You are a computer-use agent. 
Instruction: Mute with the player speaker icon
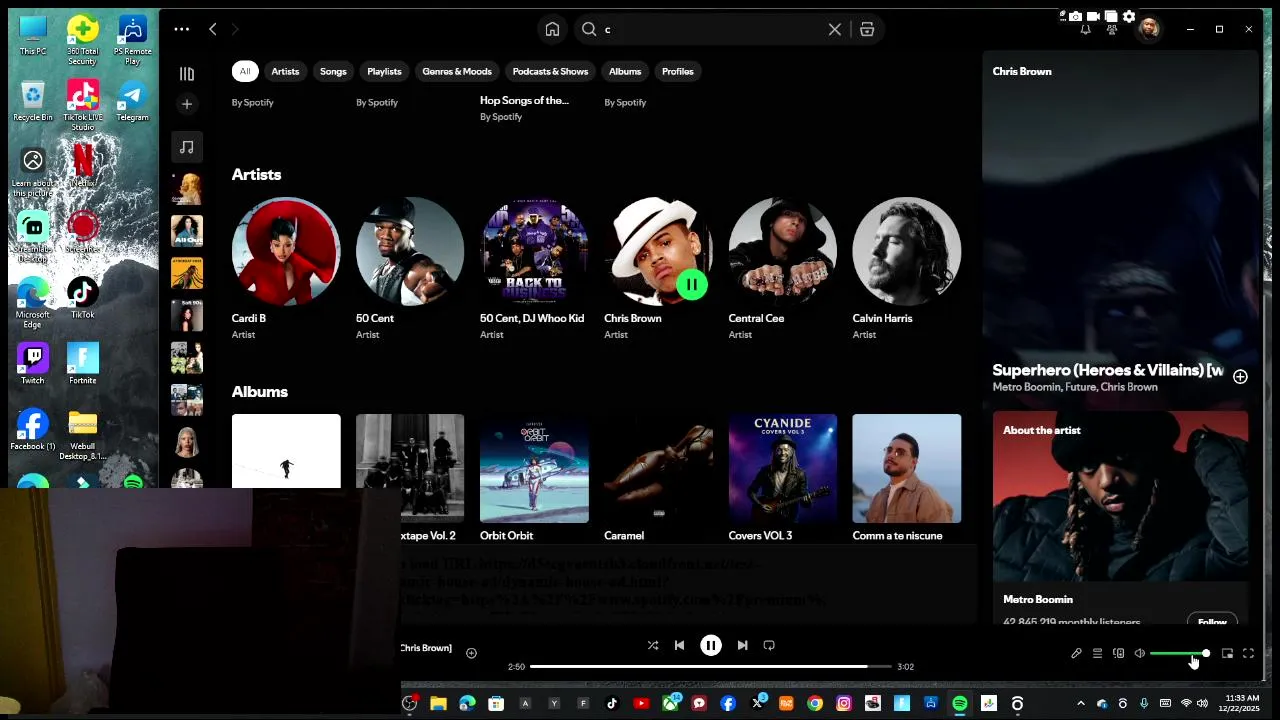click(x=1139, y=654)
